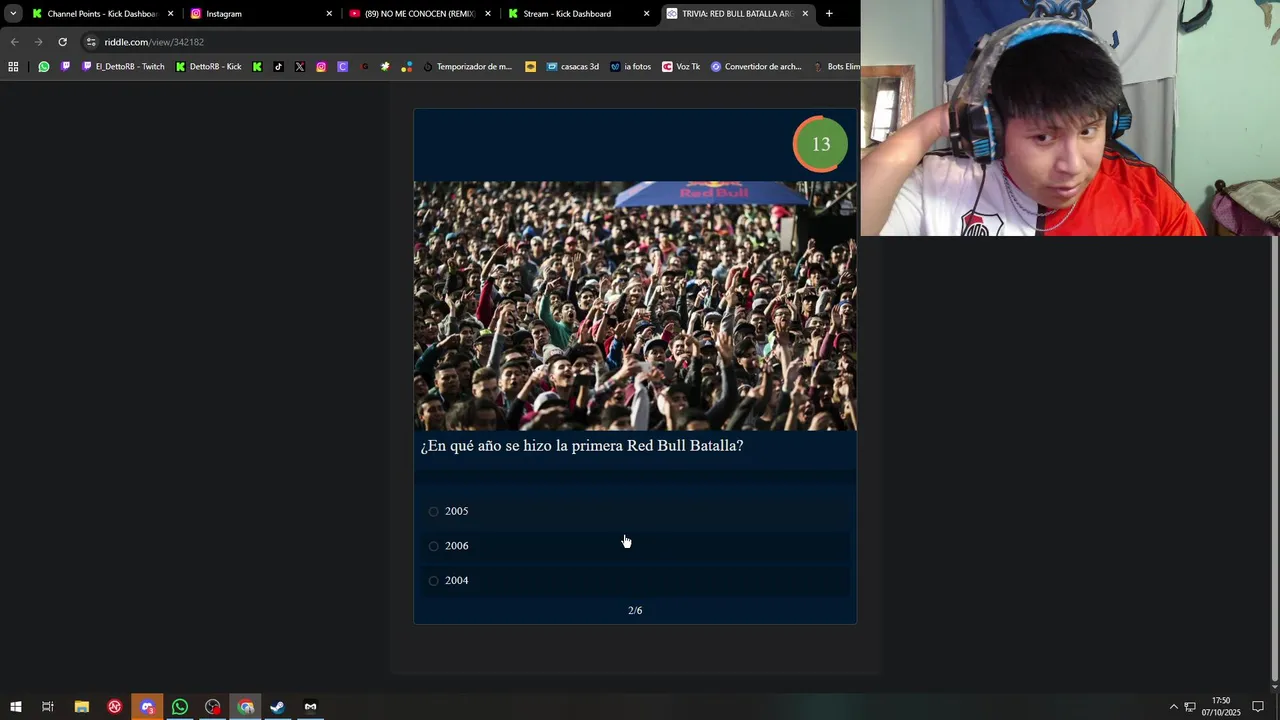Click the page vertical scrollbar
Screen dimensions: 1280x720
pyautogui.click(x=1274, y=460)
